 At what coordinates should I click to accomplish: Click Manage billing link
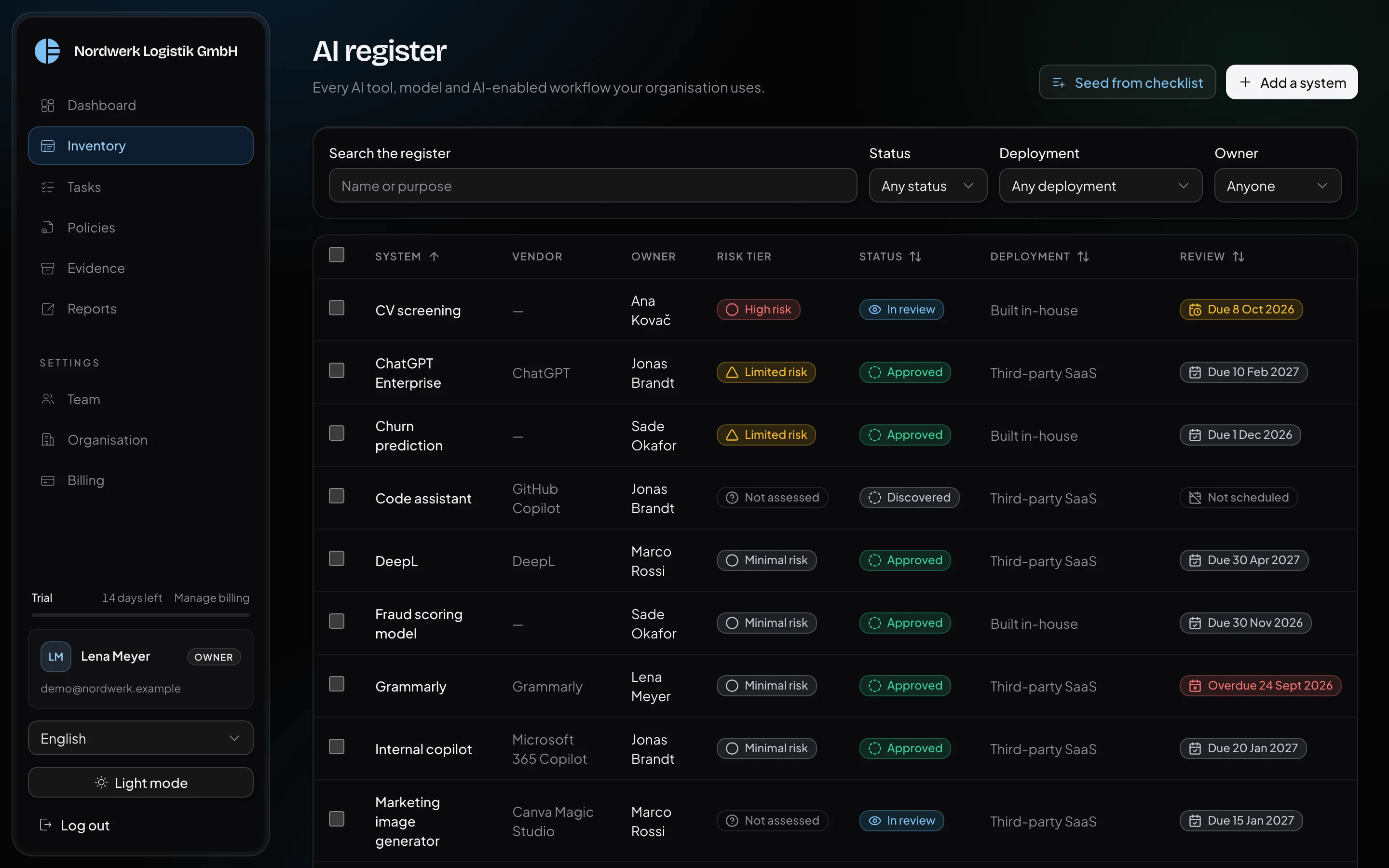coord(212,597)
